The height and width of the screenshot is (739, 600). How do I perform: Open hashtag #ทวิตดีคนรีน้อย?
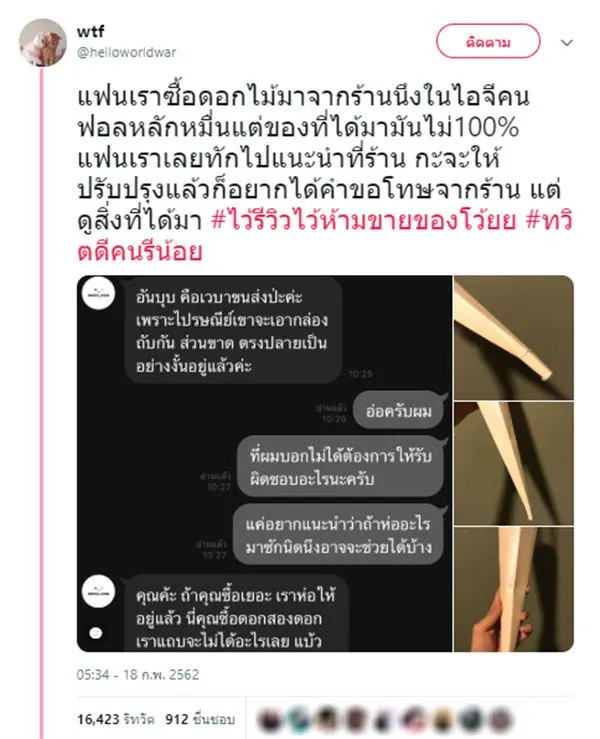click(324, 236)
